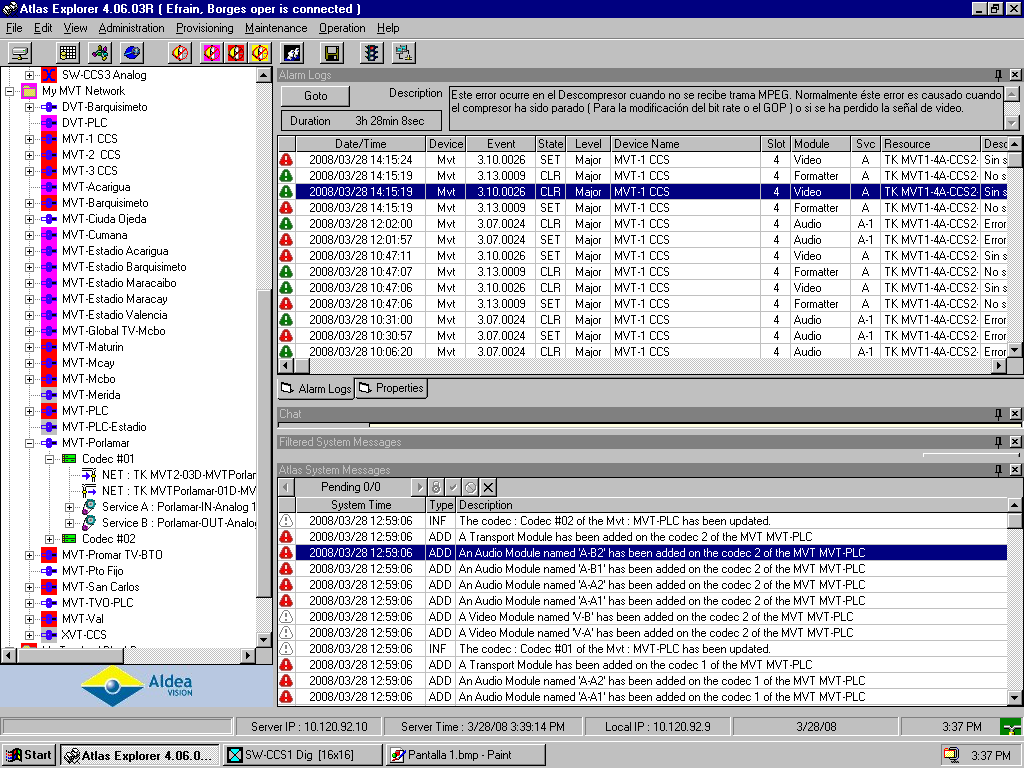Click the blue globe toolbar icon
The image size is (1024, 768).
tap(132, 53)
